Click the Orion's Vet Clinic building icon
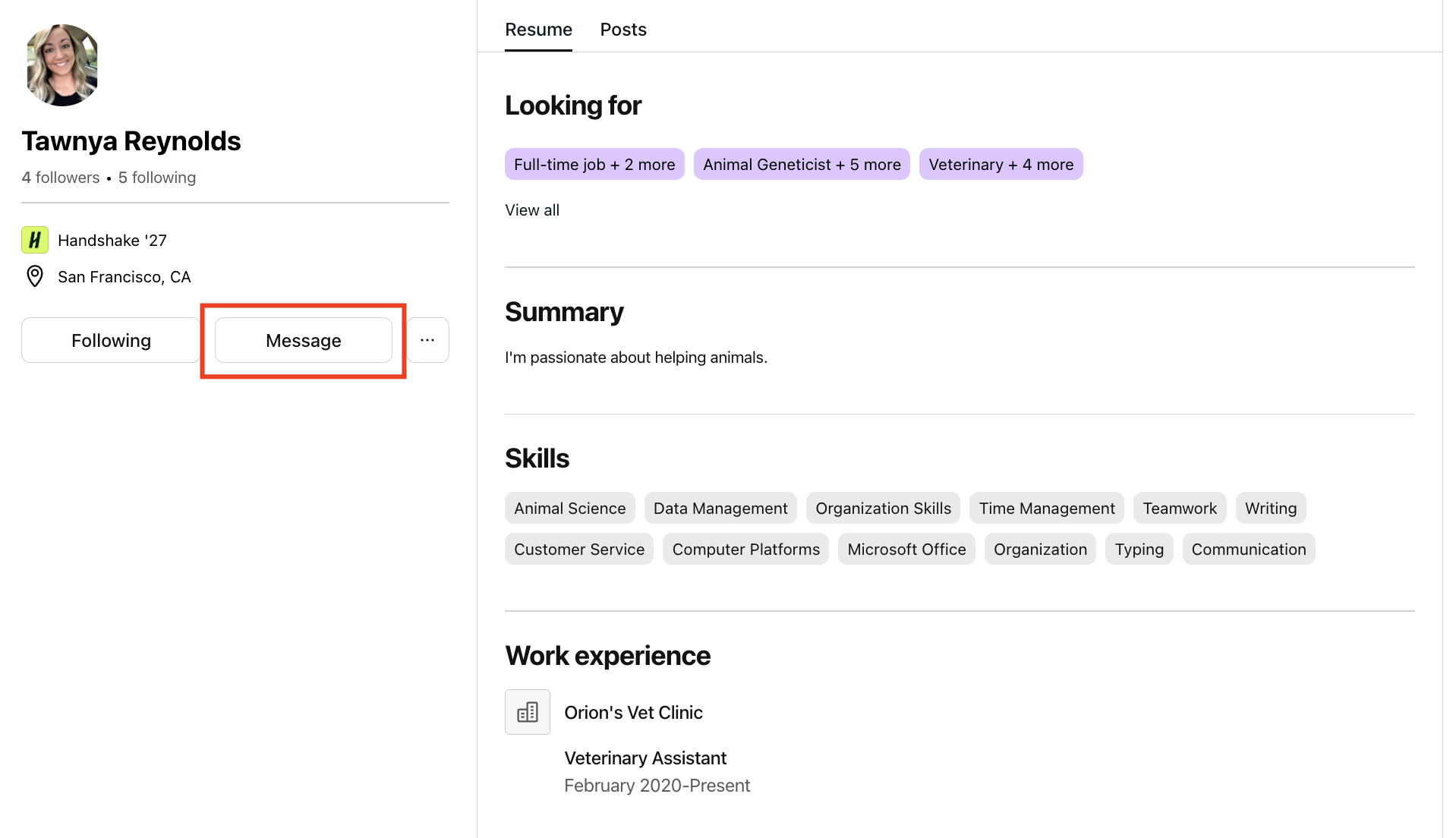This screenshot has width=1456, height=838. (528, 712)
